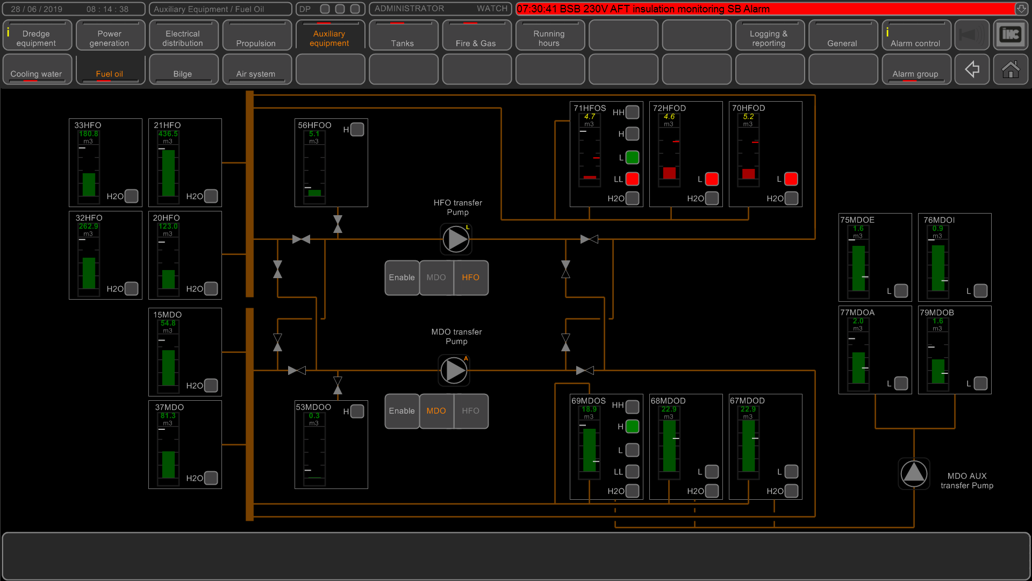This screenshot has width=1032, height=581.
Task: Switch MDO transfer pump to HFO mode
Action: 471,411
